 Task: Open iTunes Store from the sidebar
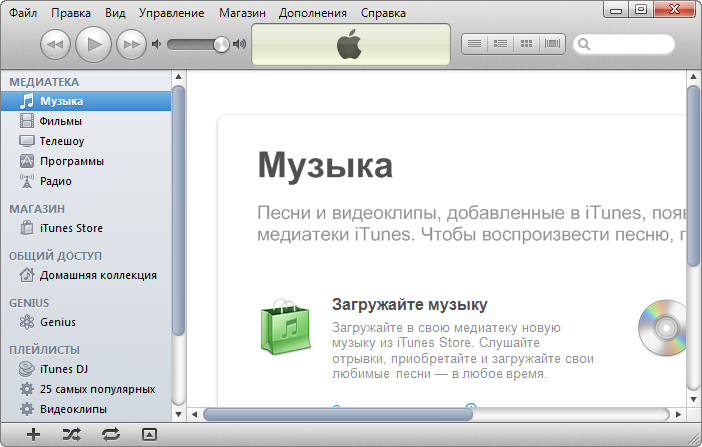(x=86, y=228)
